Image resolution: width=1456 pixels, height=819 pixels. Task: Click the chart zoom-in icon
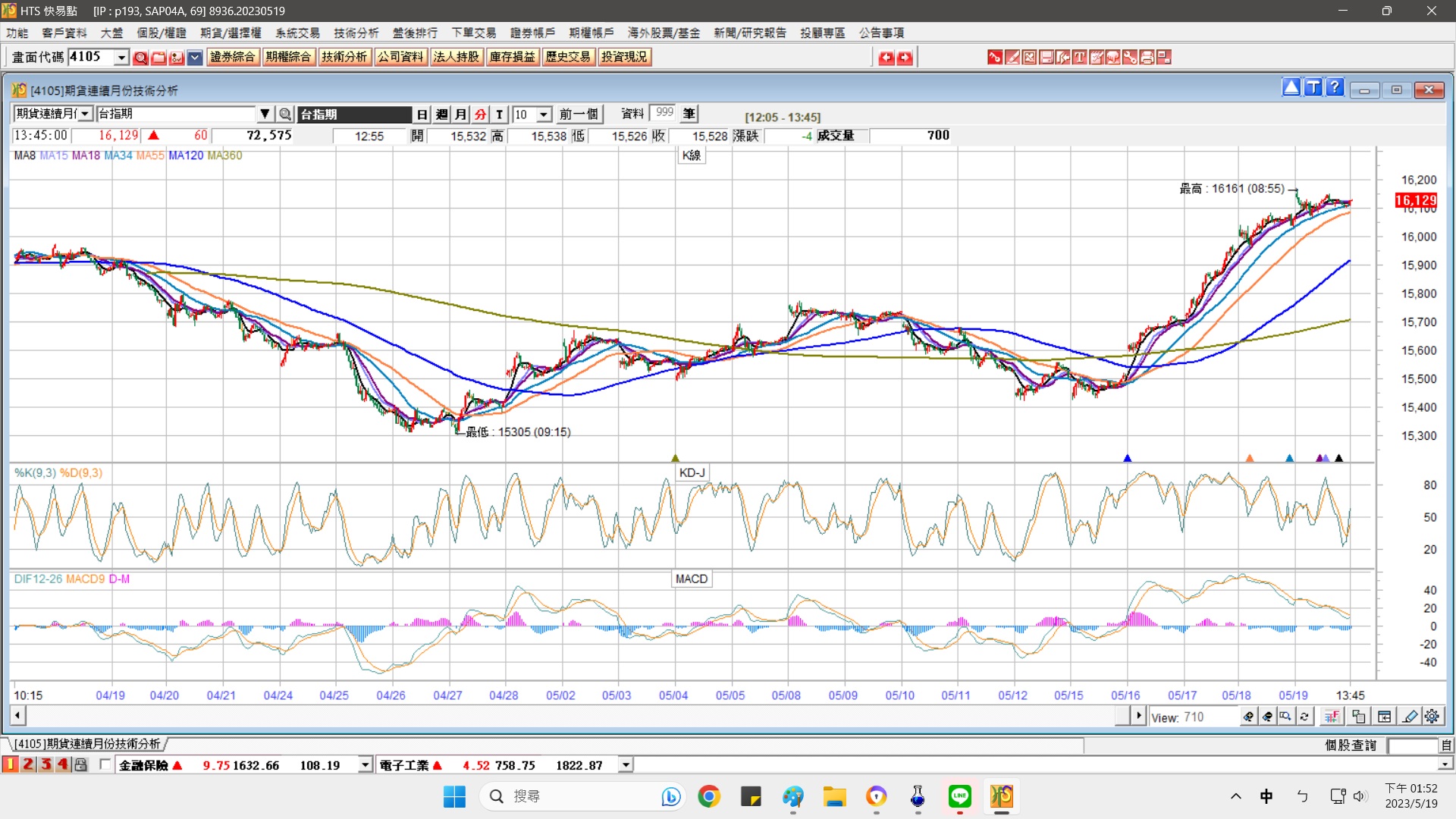(x=1248, y=716)
